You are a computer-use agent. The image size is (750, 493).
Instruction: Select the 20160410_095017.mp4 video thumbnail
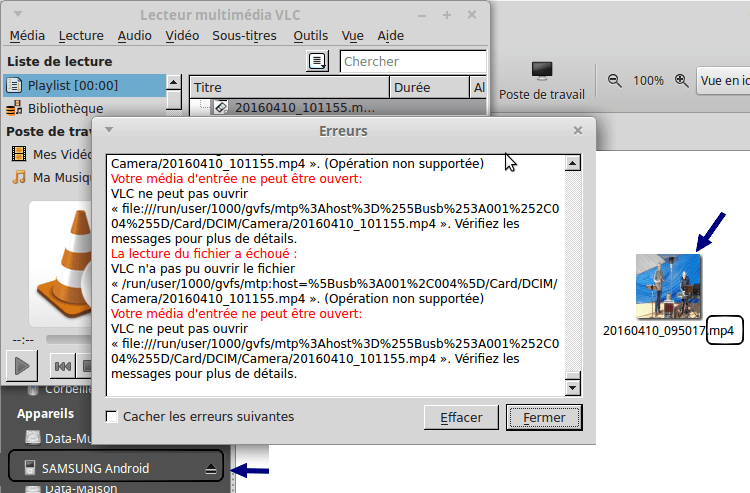(668, 286)
